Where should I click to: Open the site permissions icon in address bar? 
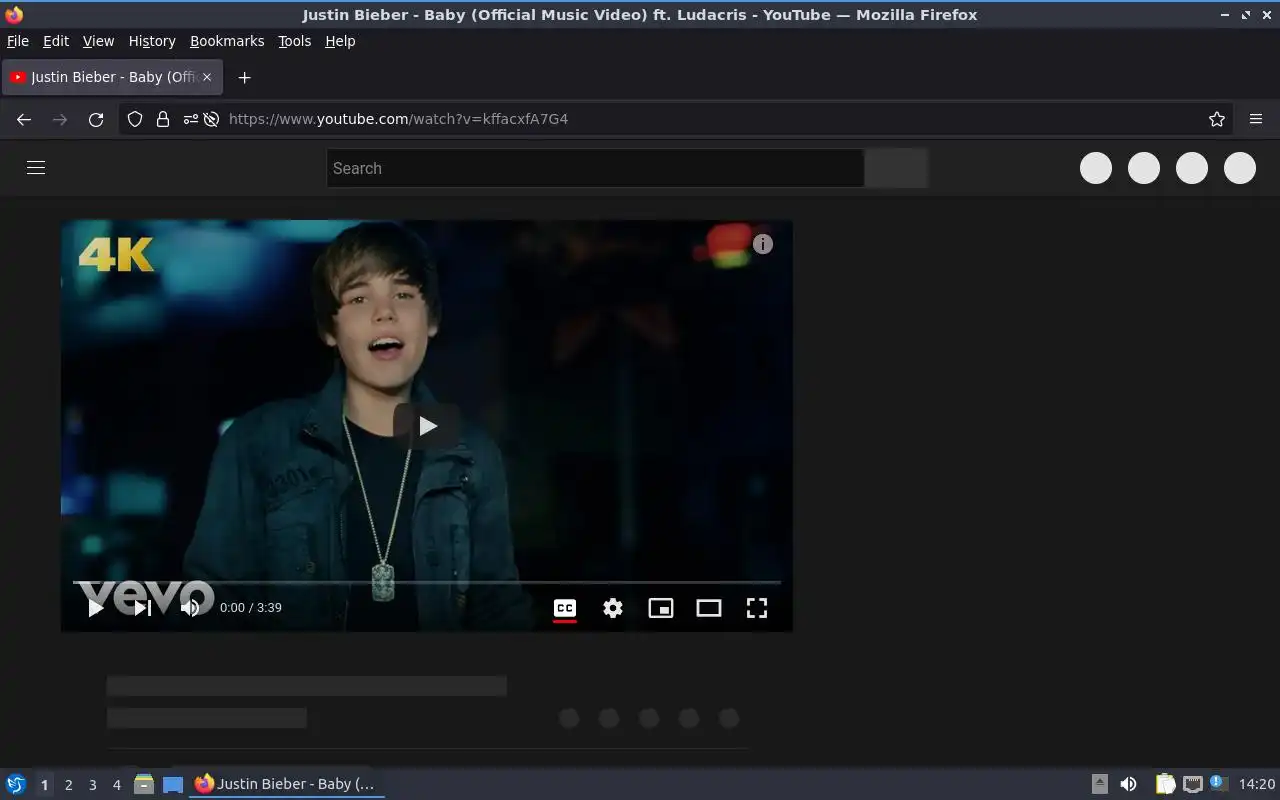pos(190,119)
